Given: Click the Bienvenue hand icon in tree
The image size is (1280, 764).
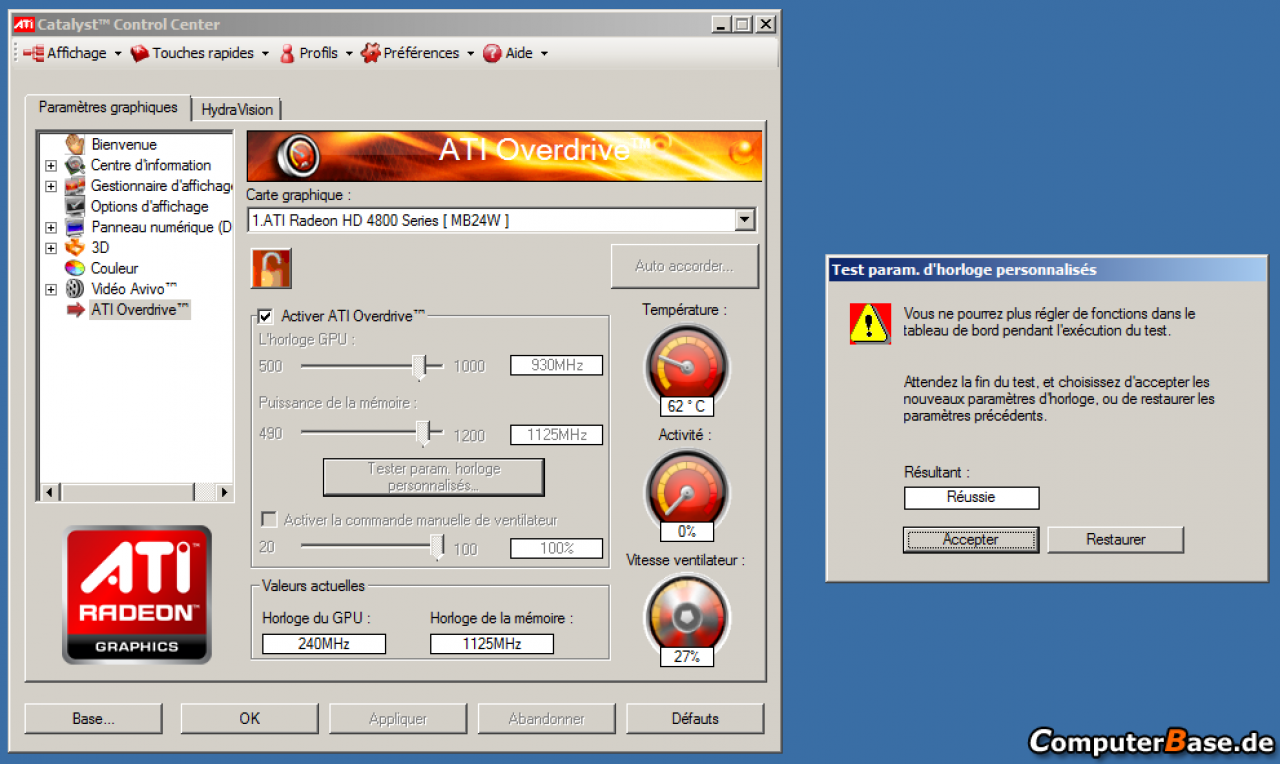Looking at the screenshot, I should coord(75,144).
